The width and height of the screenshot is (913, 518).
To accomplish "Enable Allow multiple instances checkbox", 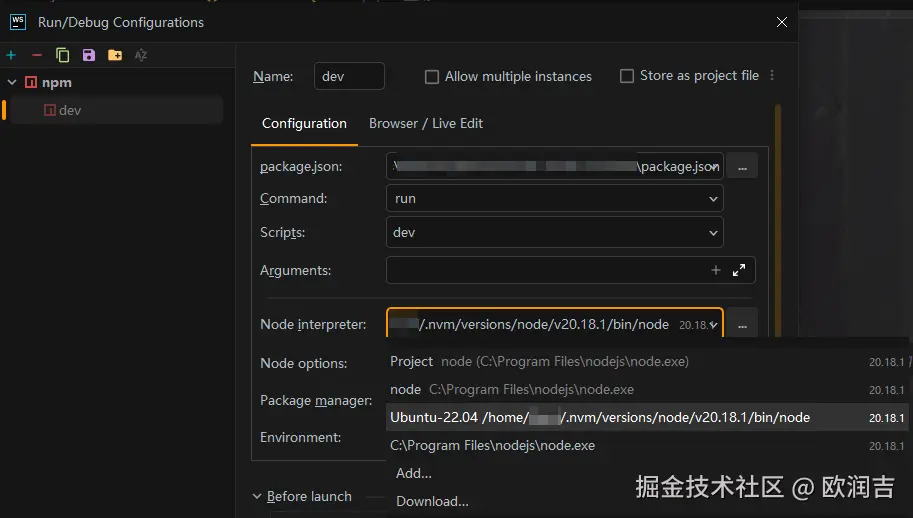I will tap(431, 77).
